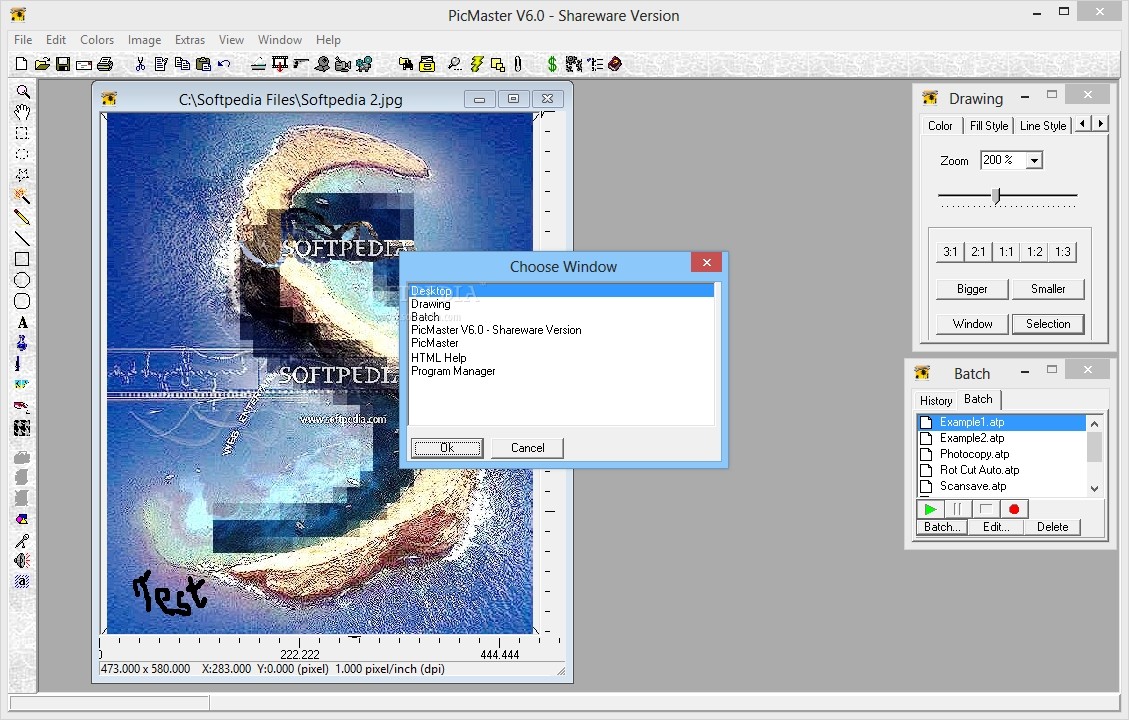Select the Magic Wand tool

[22, 196]
